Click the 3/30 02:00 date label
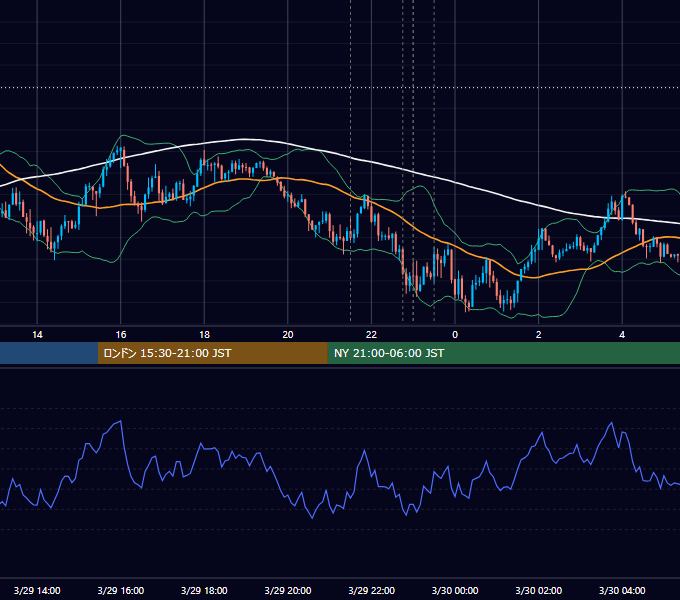Screen dimensions: 680x600 click(x=539, y=590)
